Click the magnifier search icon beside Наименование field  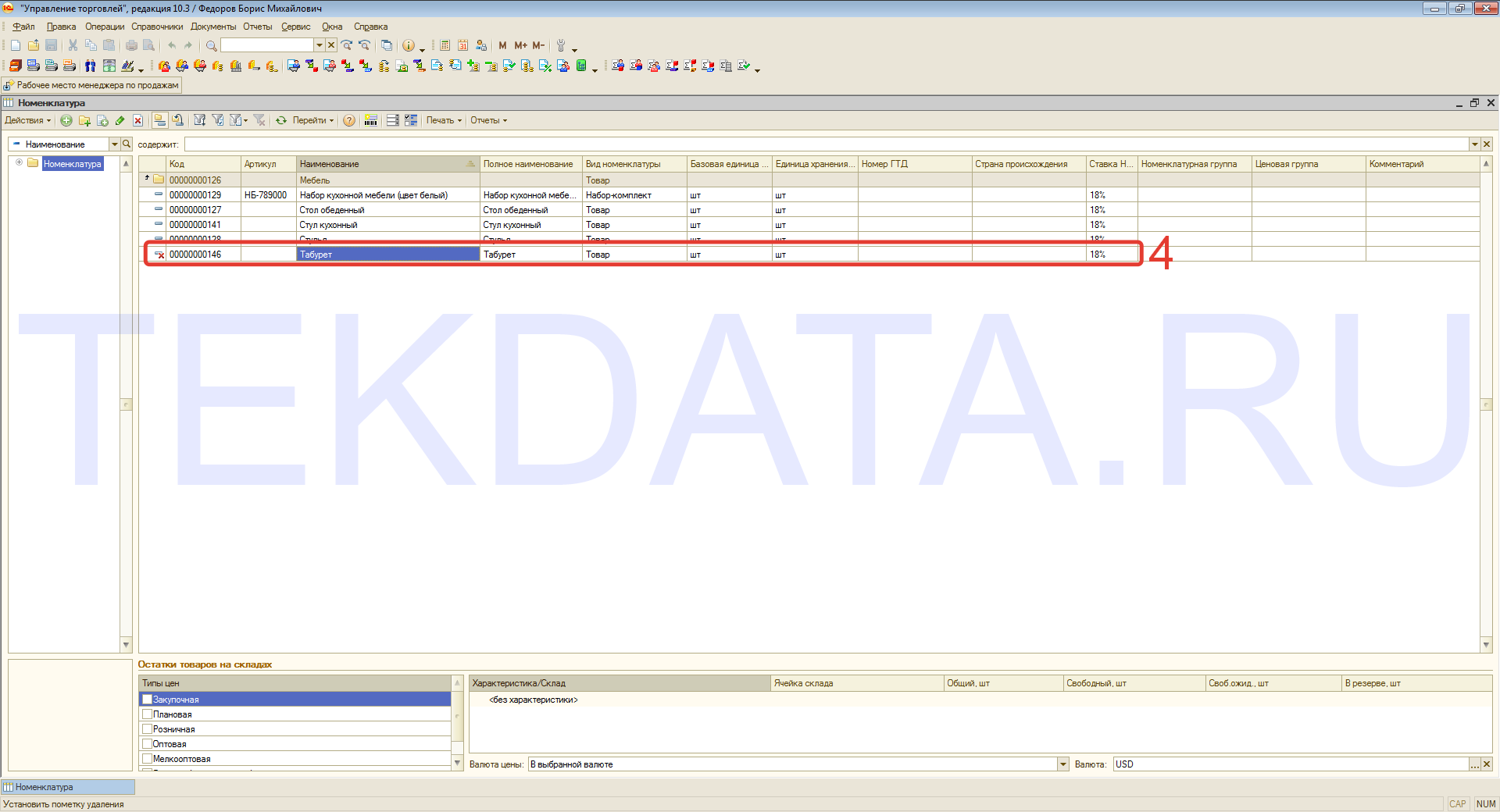[127, 144]
